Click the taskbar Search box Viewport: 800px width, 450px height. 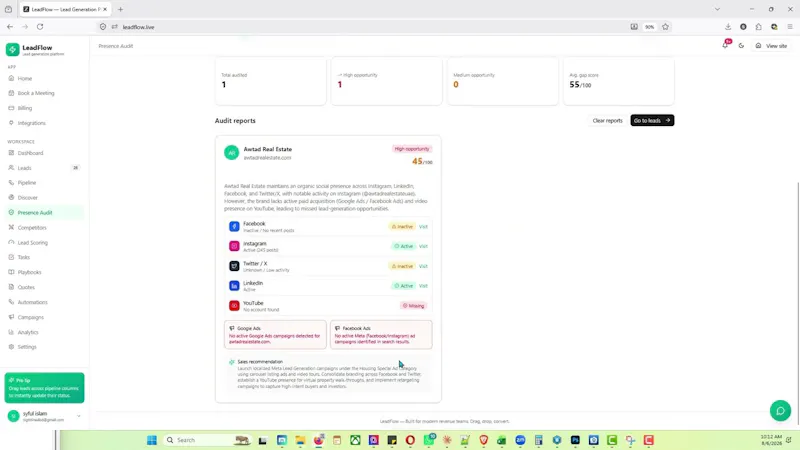(x=207, y=440)
